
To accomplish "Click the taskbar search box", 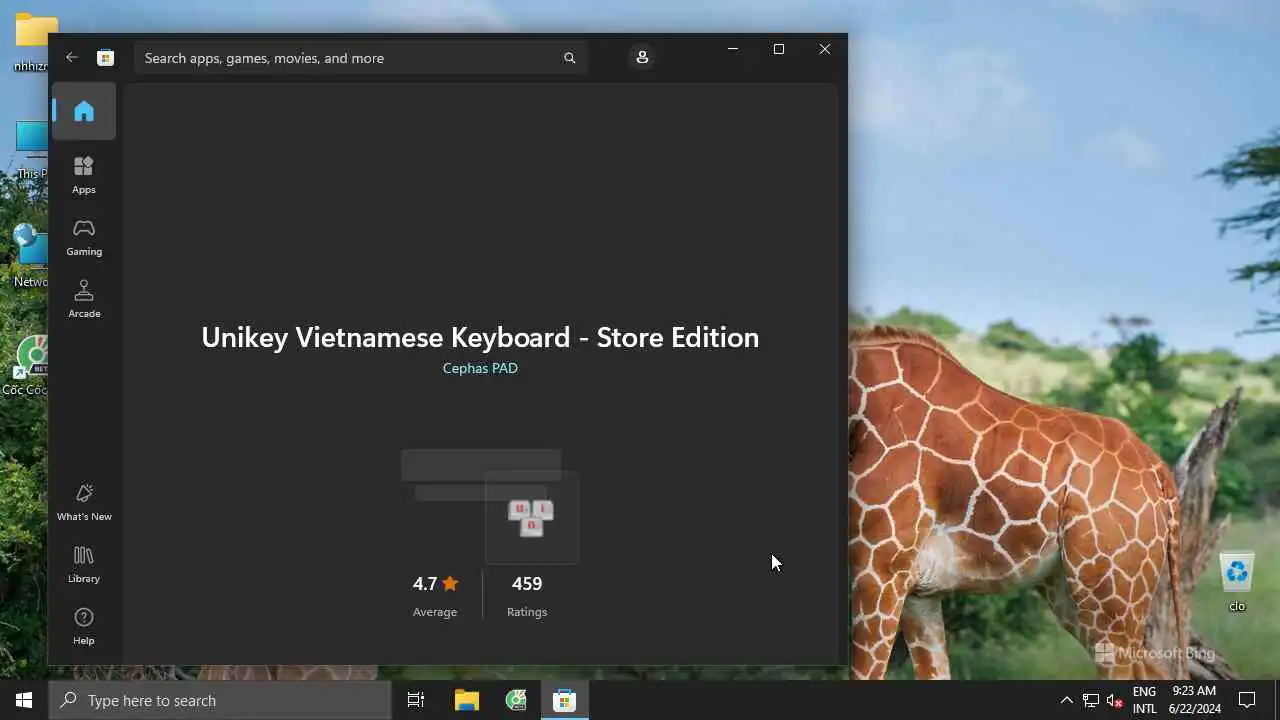I will click(220, 700).
